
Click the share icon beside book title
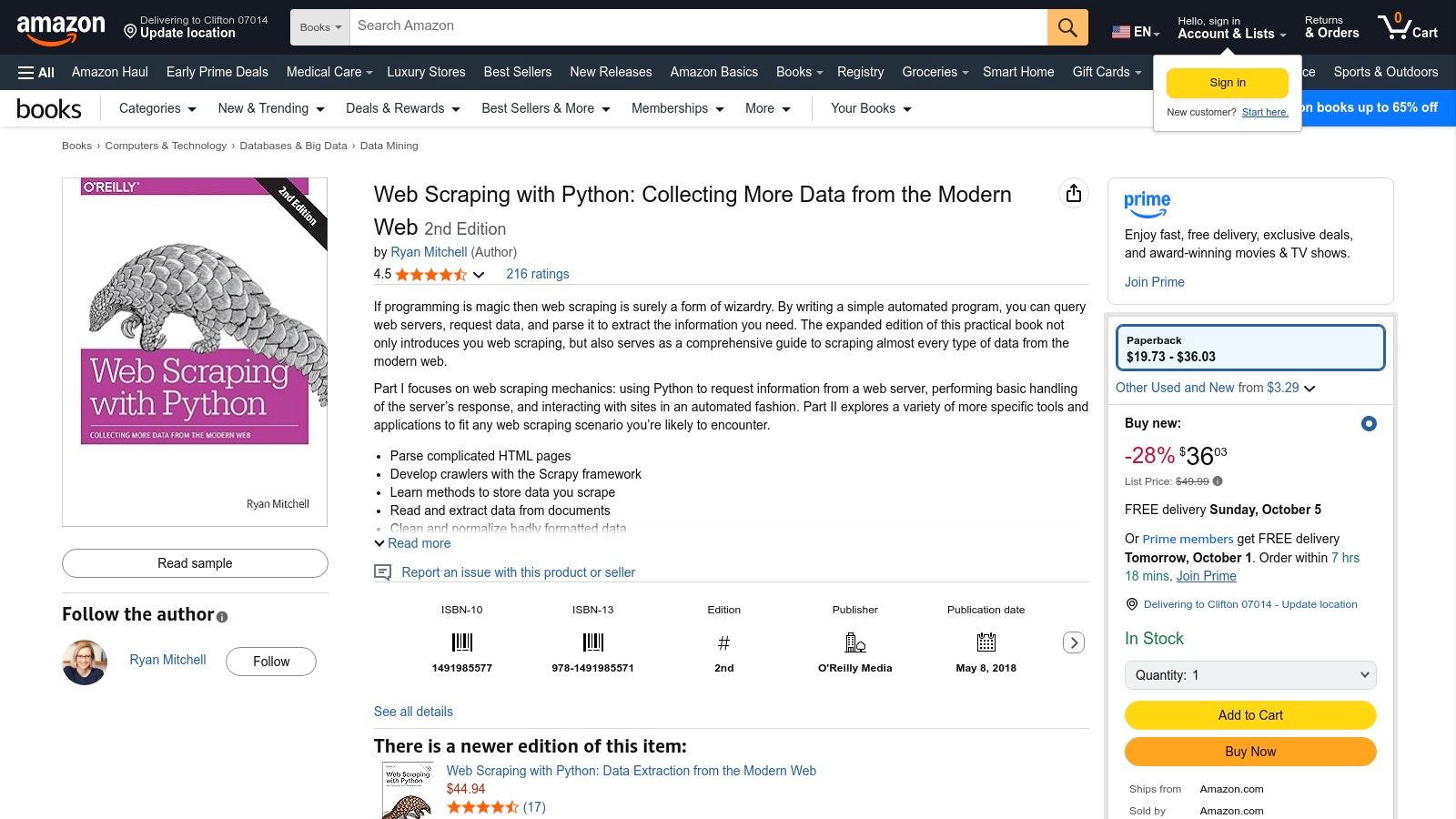(x=1074, y=194)
